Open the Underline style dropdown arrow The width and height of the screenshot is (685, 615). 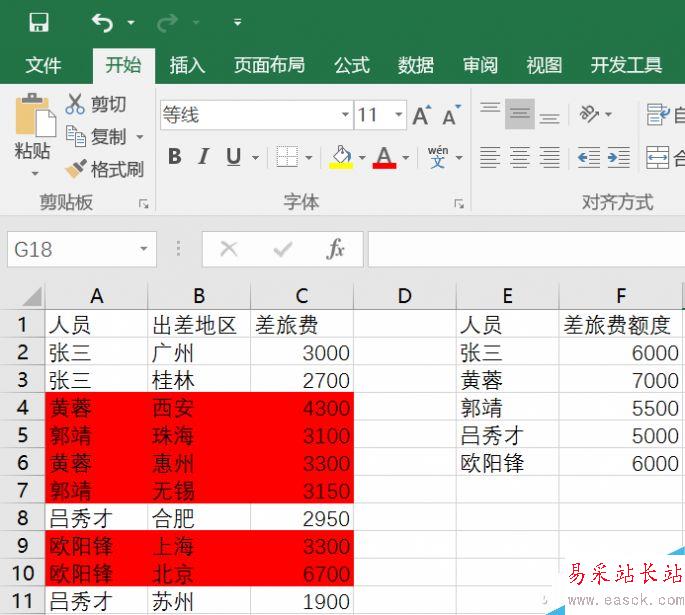coord(256,157)
